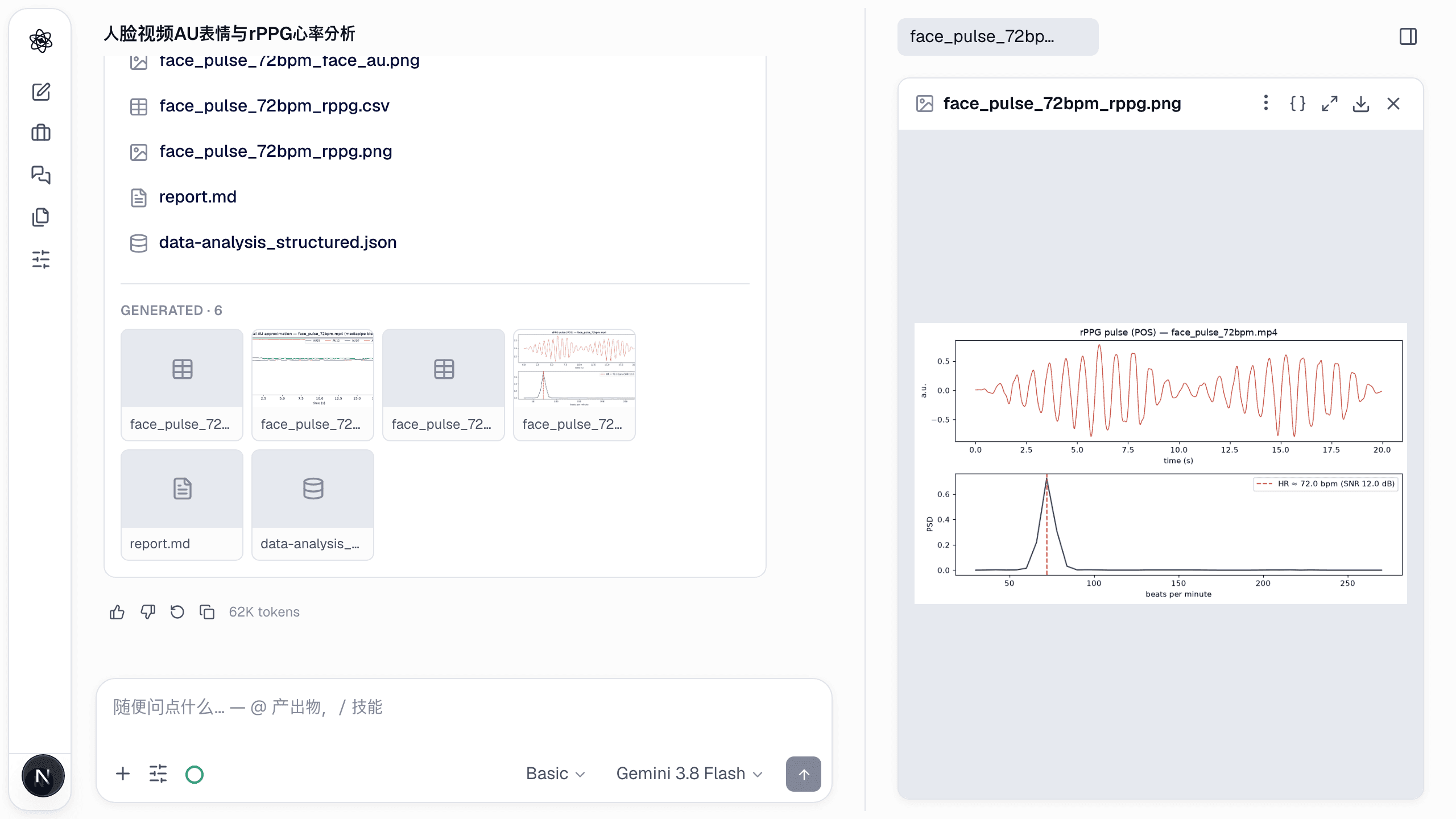1456x819 pixels.
Task: Give the response a thumbs up
Action: click(x=117, y=612)
